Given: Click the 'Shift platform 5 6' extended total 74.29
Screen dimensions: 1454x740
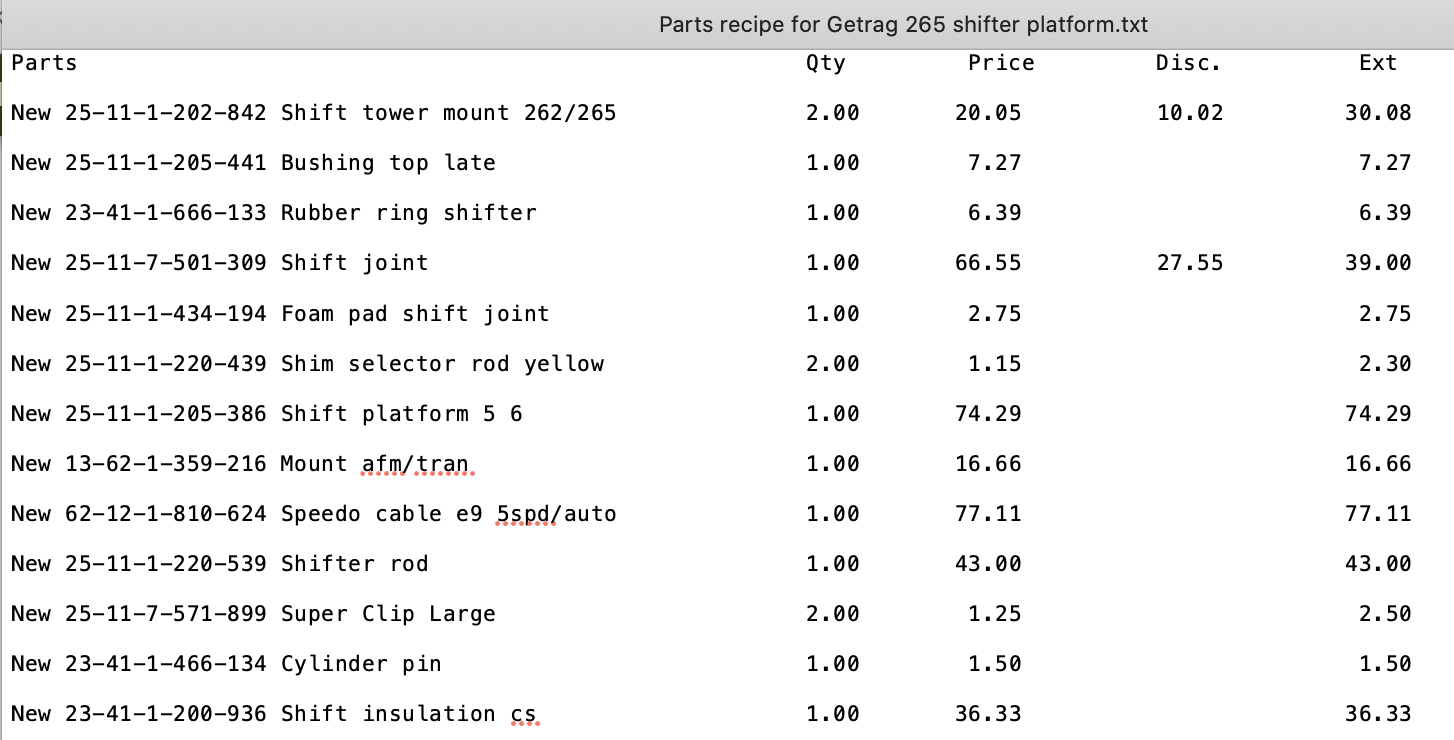Looking at the screenshot, I should tap(1378, 414).
